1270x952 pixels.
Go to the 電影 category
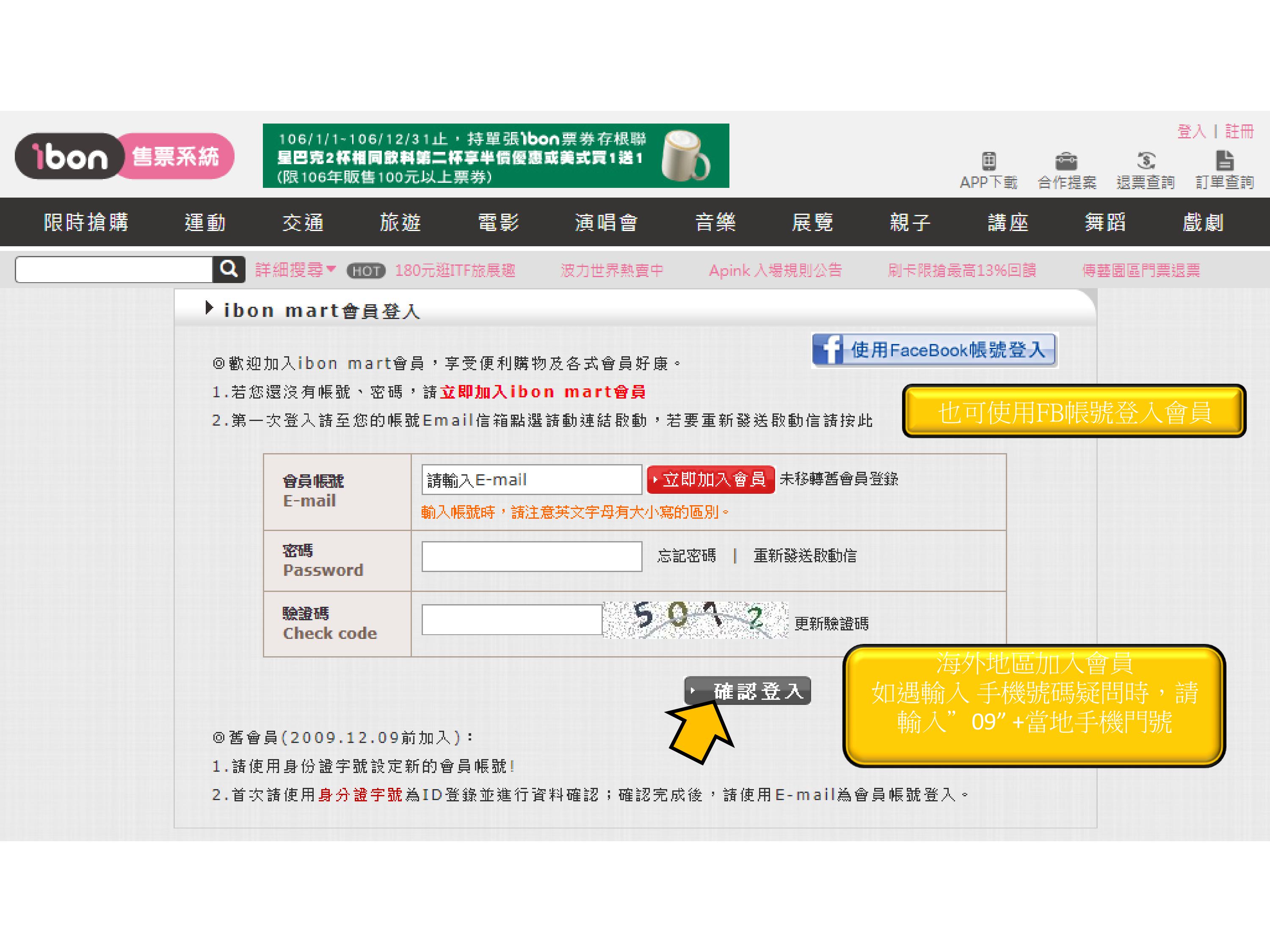[x=498, y=222]
